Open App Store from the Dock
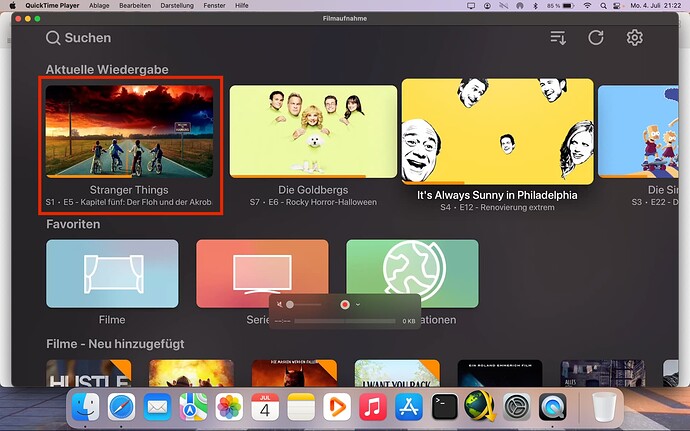 (409, 407)
